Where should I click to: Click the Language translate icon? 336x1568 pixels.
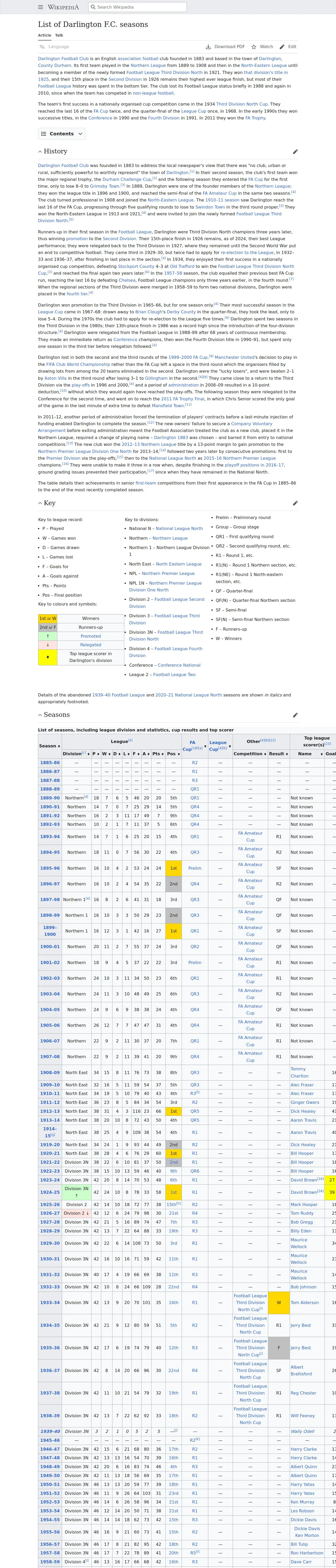[42, 47]
